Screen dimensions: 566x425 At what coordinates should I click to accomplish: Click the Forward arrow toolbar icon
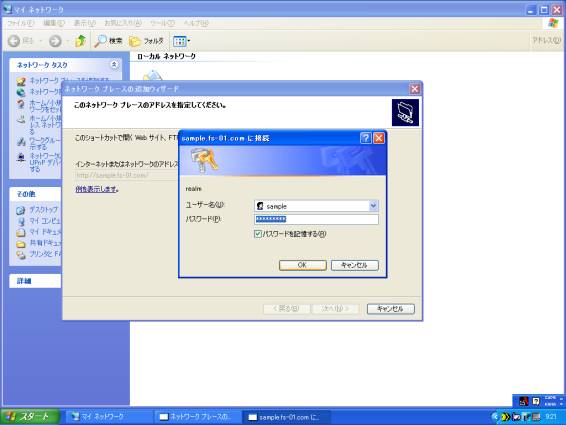(55, 41)
